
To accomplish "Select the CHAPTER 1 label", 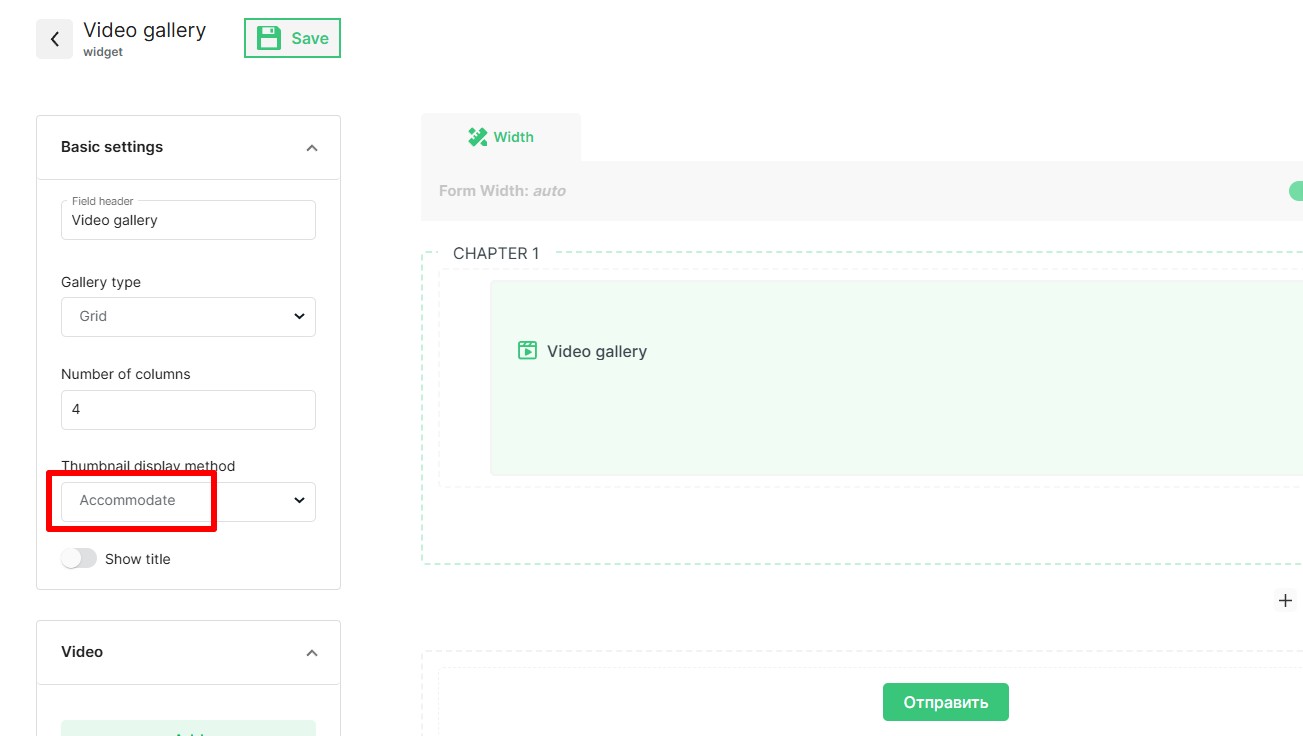I will coord(496,253).
